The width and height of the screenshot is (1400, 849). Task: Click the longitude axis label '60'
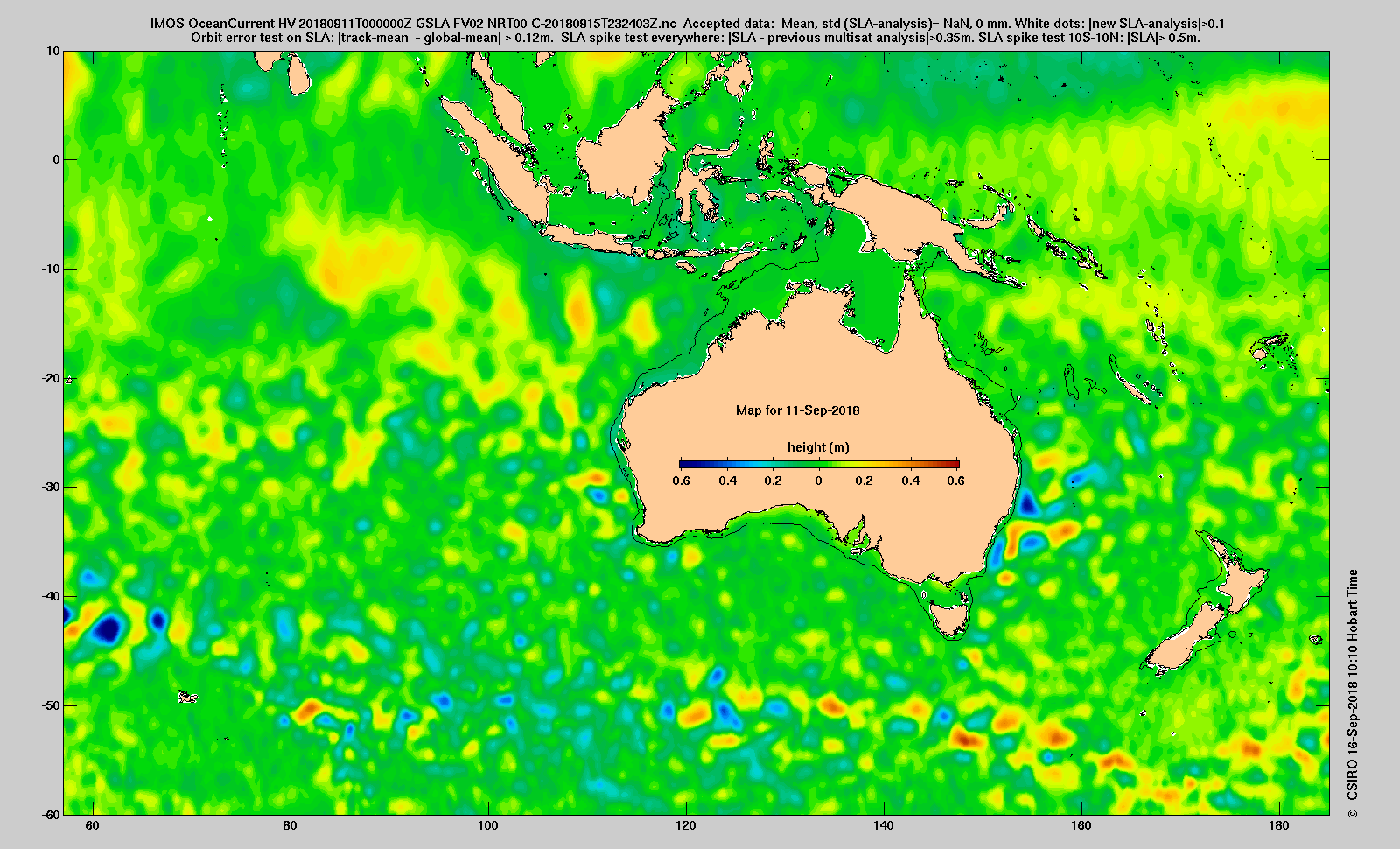click(93, 826)
